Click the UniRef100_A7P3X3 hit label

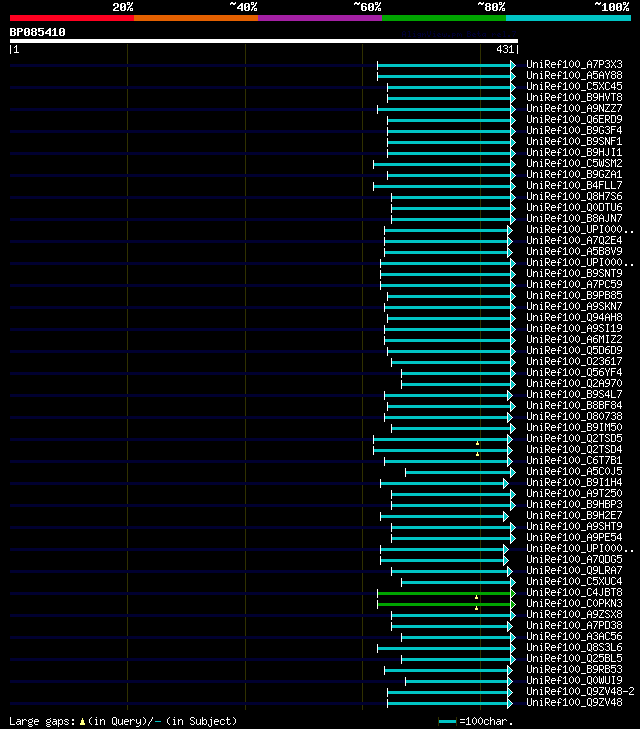(x=574, y=65)
